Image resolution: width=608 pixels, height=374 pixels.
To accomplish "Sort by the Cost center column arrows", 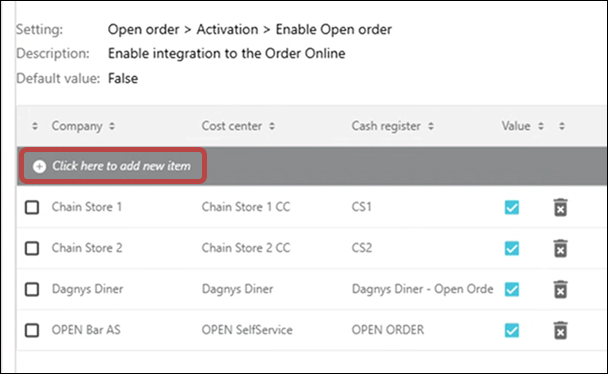I will point(272,126).
